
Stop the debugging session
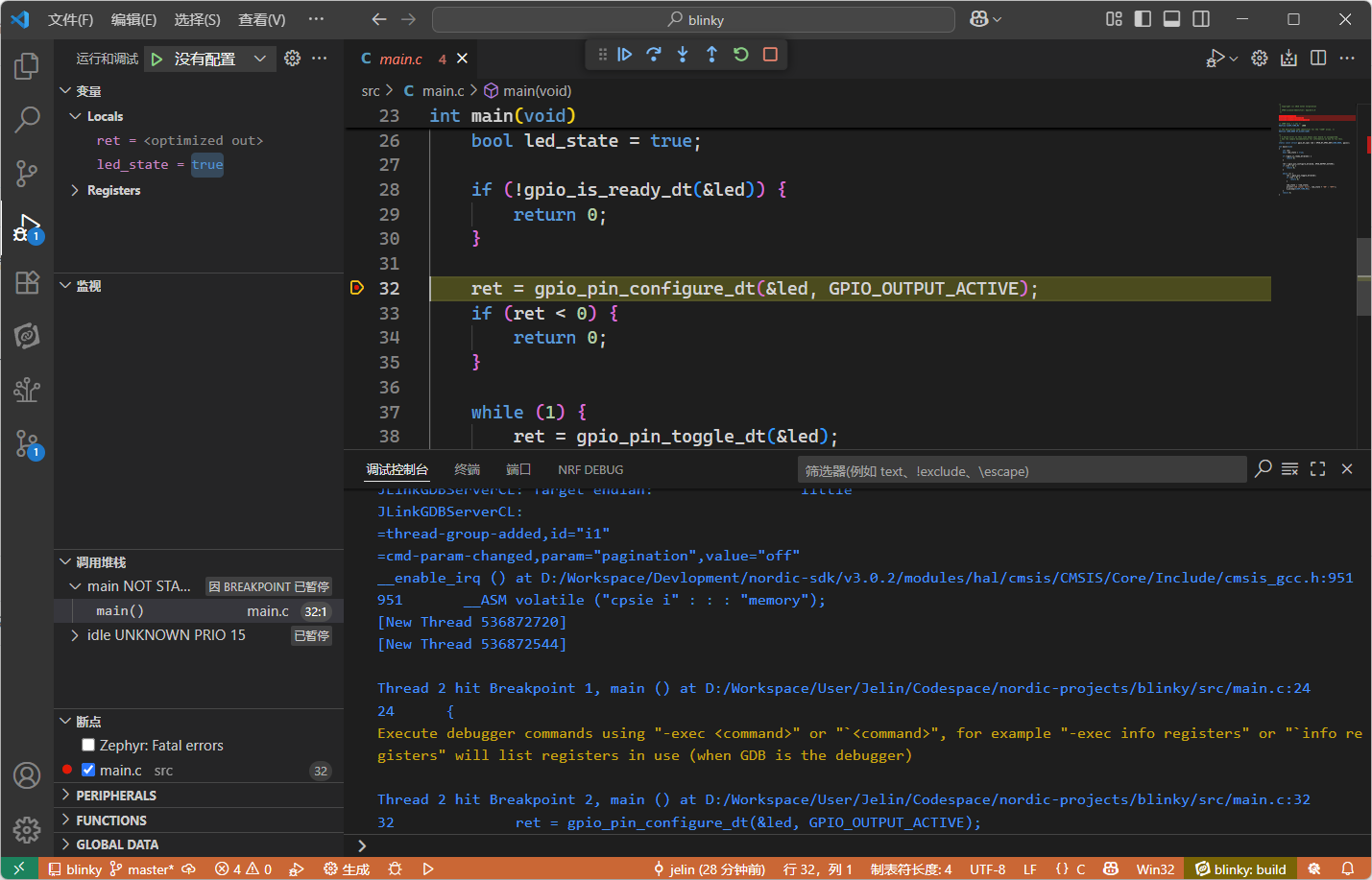[770, 55]
